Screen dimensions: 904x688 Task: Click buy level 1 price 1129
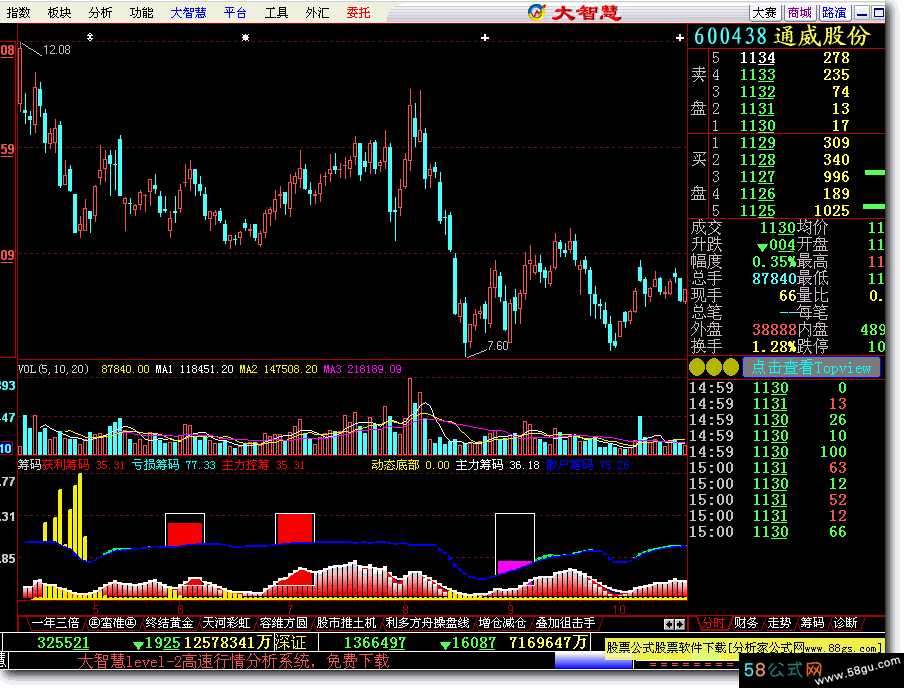pyautogui.click(x=758, y=142)
